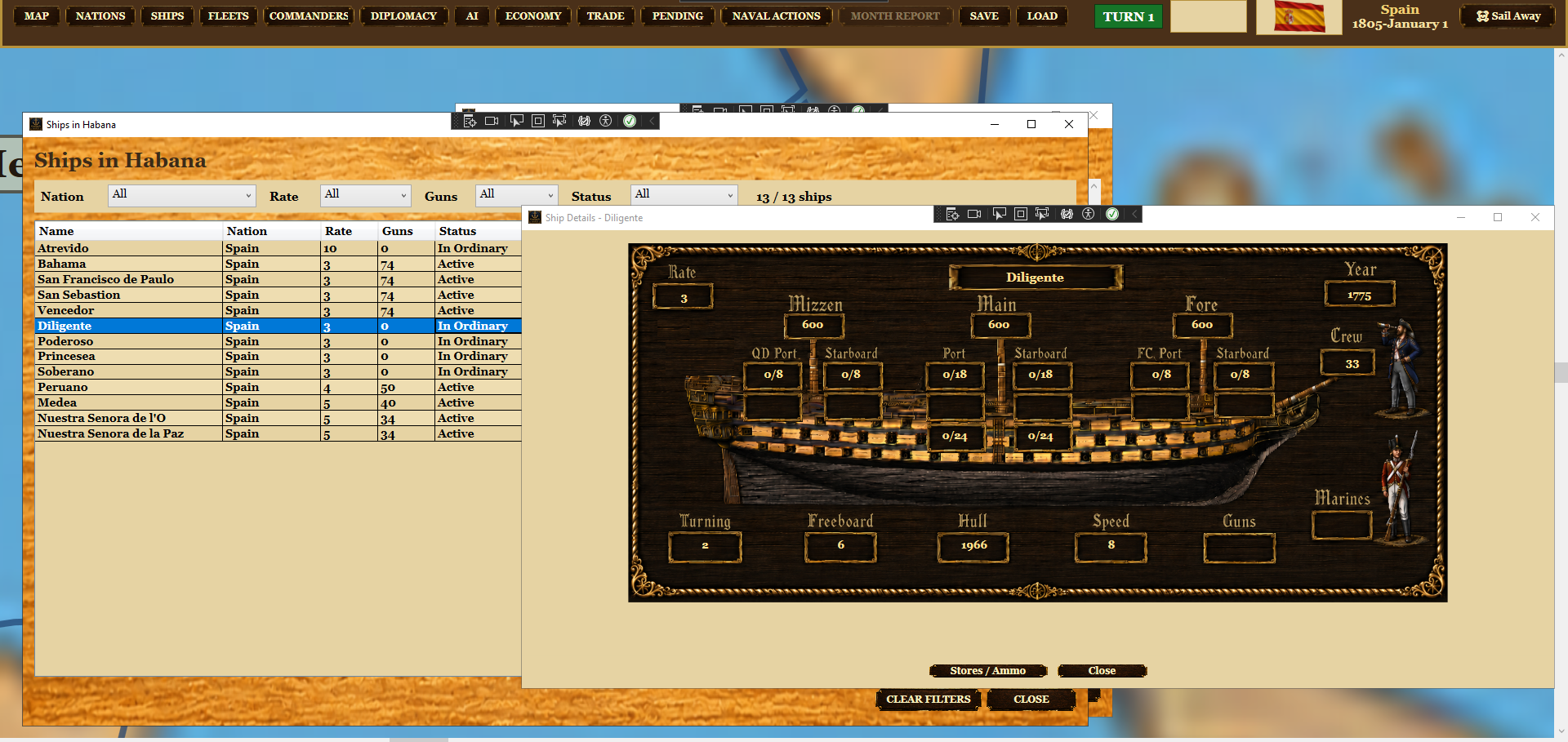The height and width of the screenshot is (742, 1568).
Task: Advance with the TURN 1 button
Action: point(1128,16)
